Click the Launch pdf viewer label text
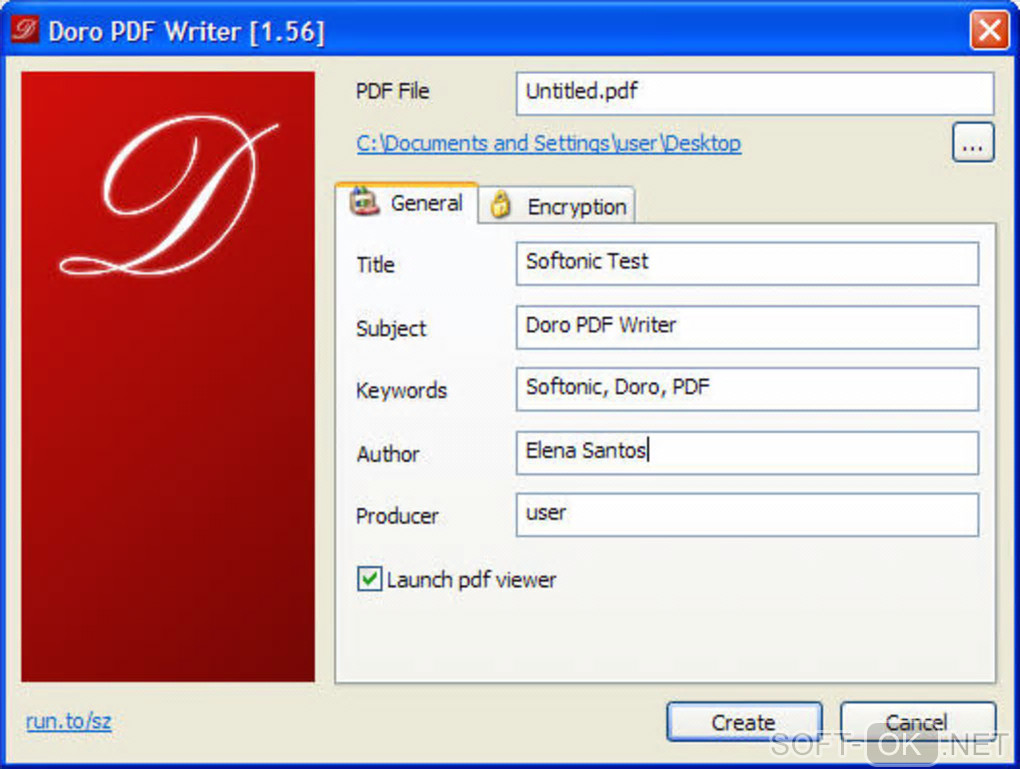1020x769 pixels. point(471,580)
